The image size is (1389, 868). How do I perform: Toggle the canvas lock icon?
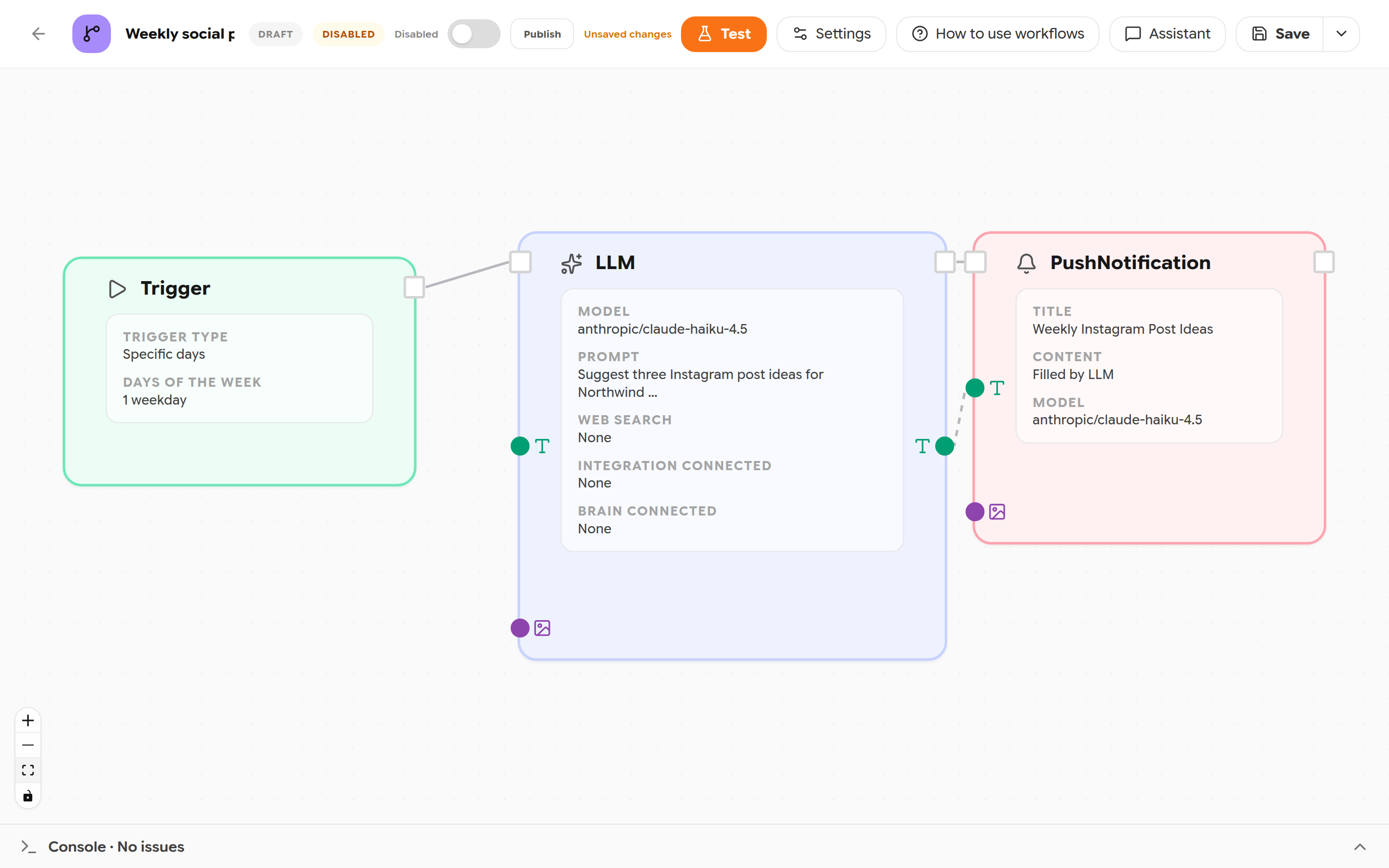click(28, 796)
